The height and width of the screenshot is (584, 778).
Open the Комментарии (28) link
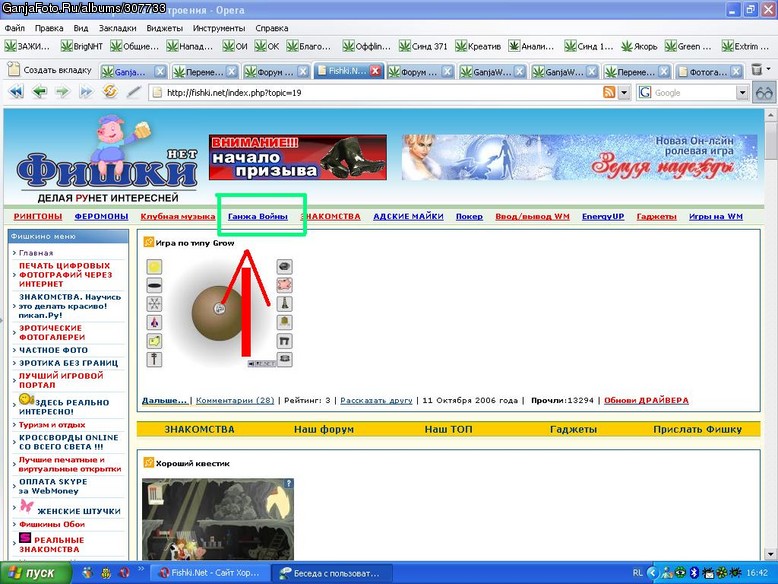point(235,400)
